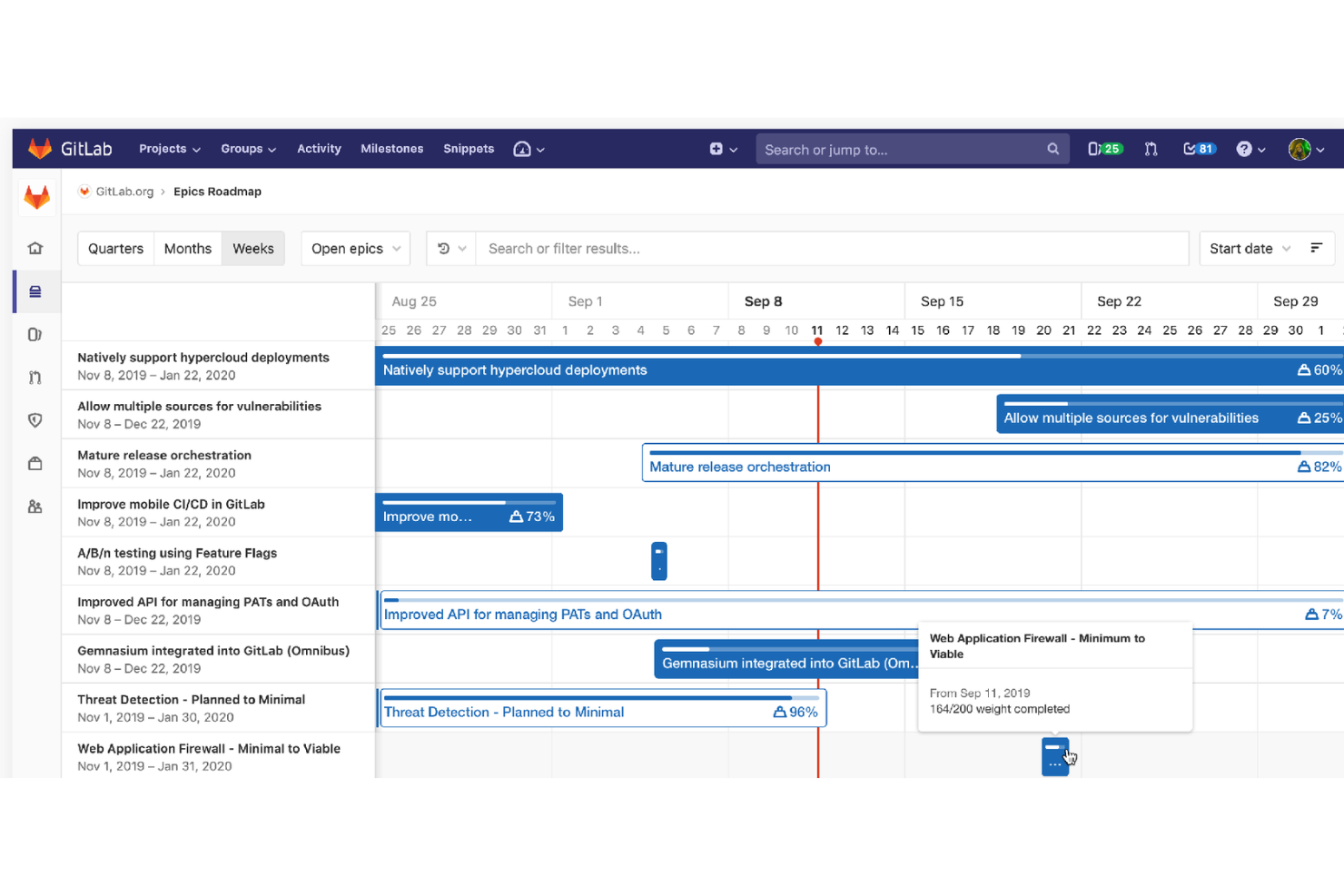Image resolution: width=1344 pixels, height=896 pixels.
Task: Open to-do list showing 81
Action: click(1200, 149)
